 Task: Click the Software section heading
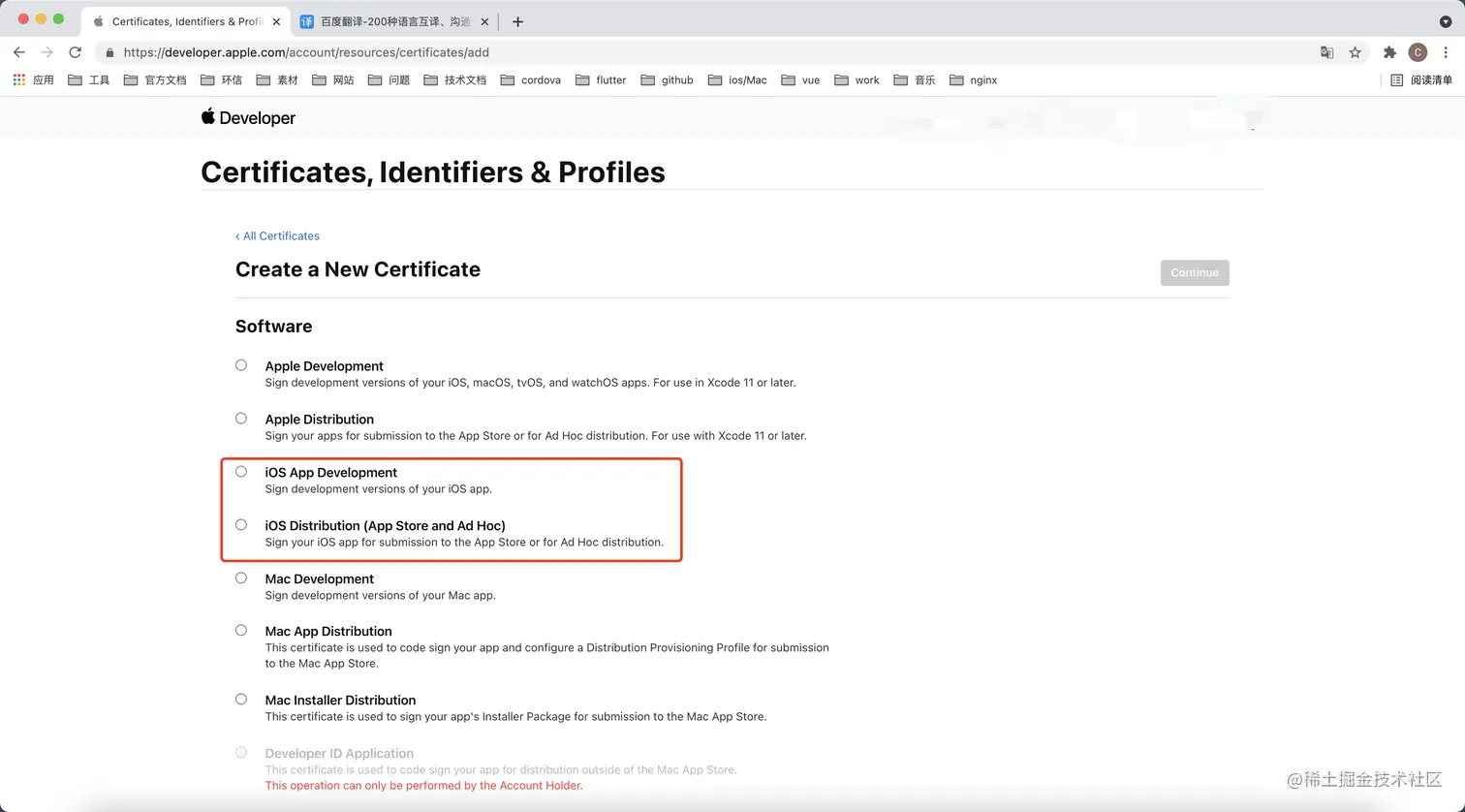[x=274, y=327]
